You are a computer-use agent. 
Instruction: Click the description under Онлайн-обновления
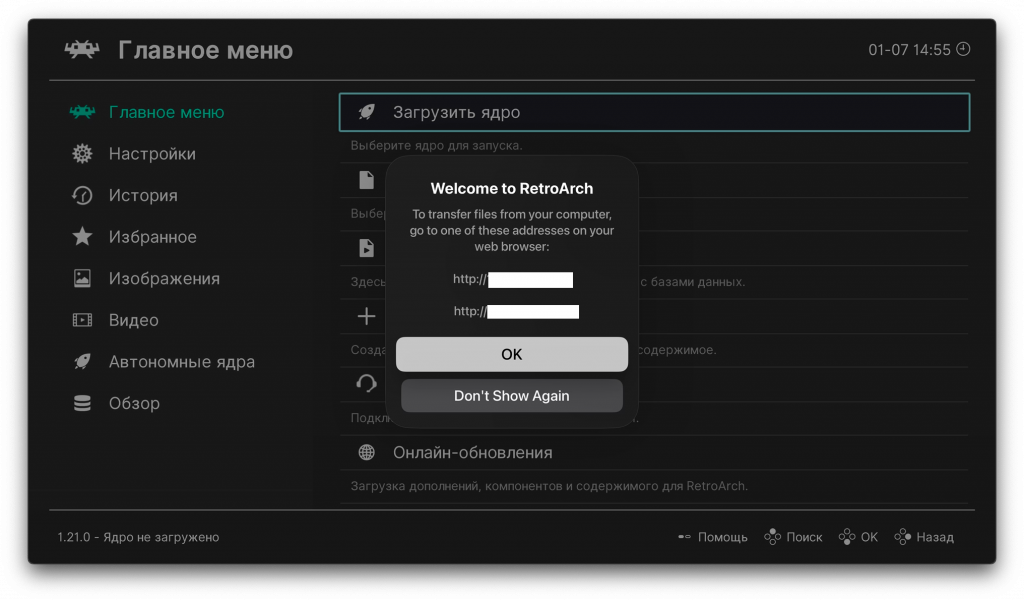pos(549,486)
